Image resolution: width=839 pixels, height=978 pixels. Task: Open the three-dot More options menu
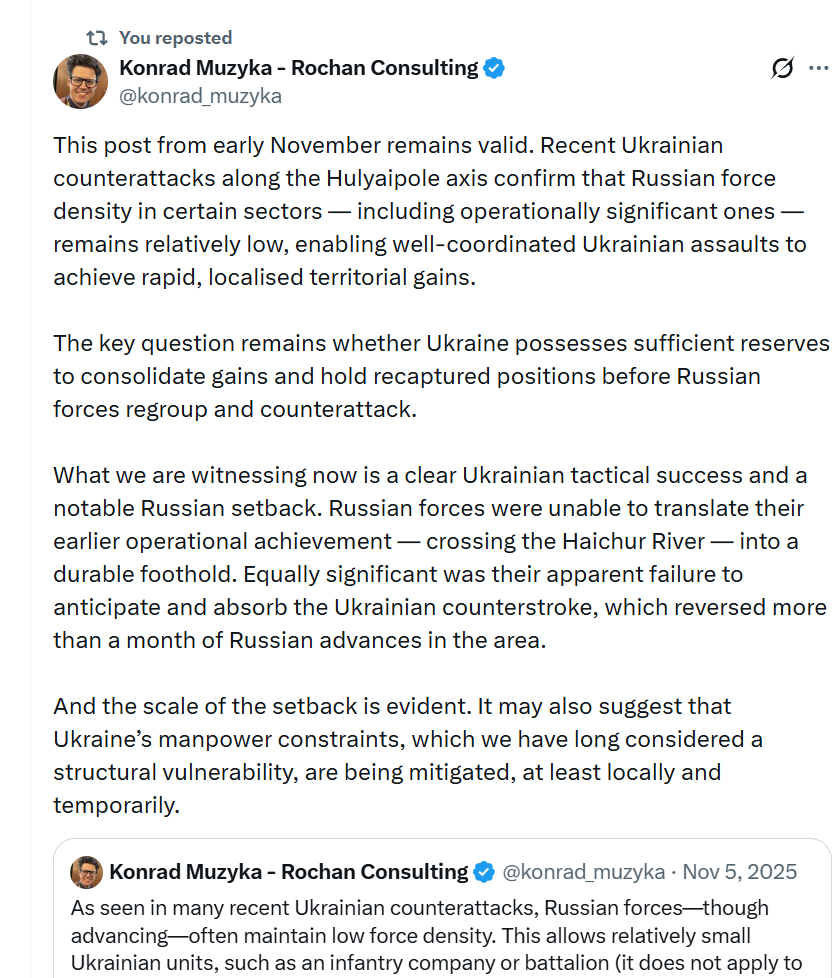(818, 68)
